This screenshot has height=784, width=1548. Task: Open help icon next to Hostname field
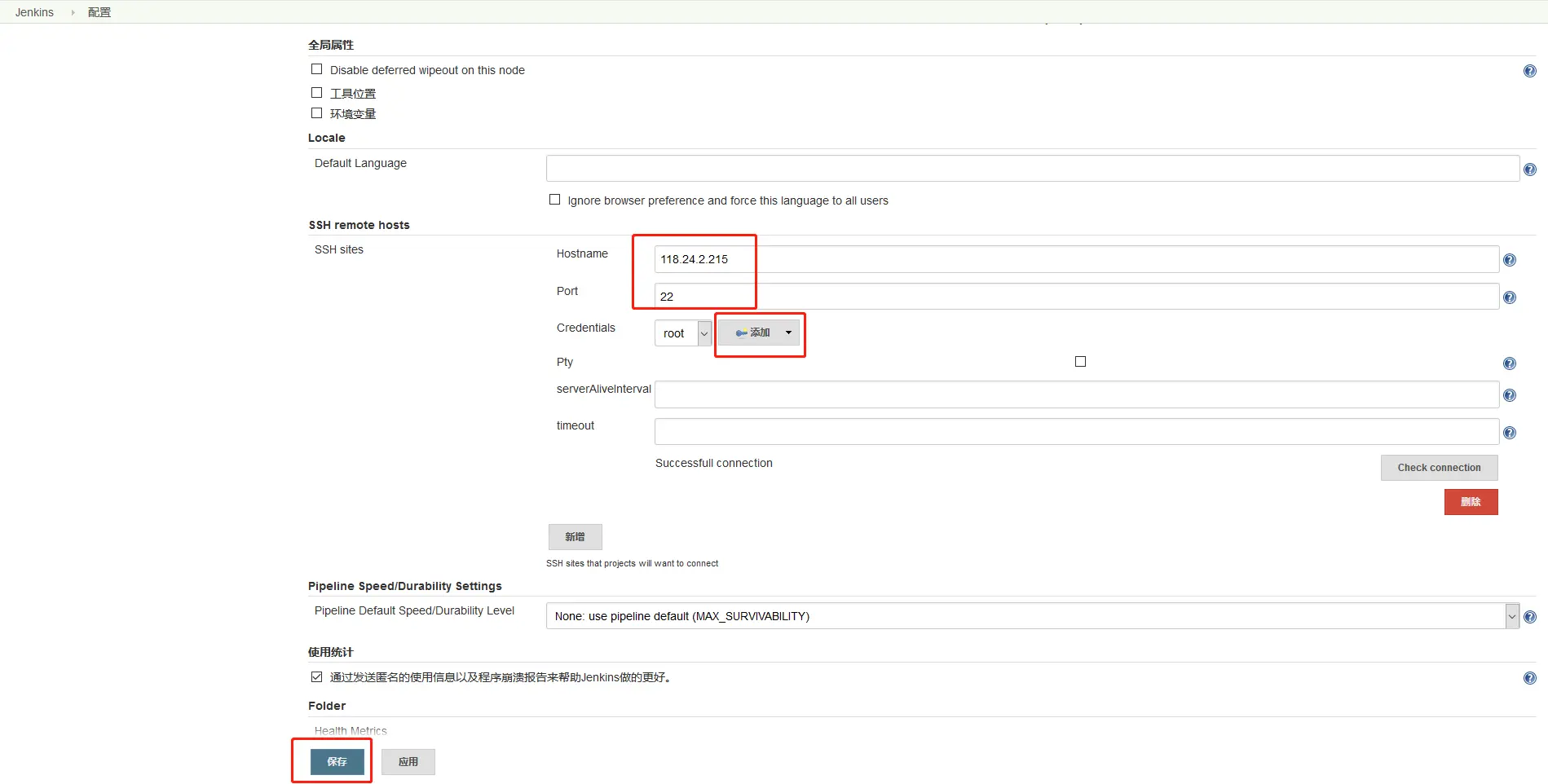[x=1510, y=260]
